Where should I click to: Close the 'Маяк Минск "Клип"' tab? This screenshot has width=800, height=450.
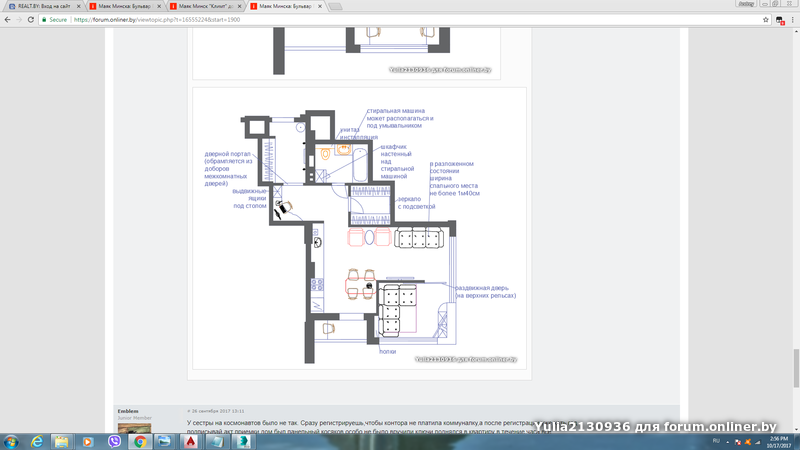(239, 6)
